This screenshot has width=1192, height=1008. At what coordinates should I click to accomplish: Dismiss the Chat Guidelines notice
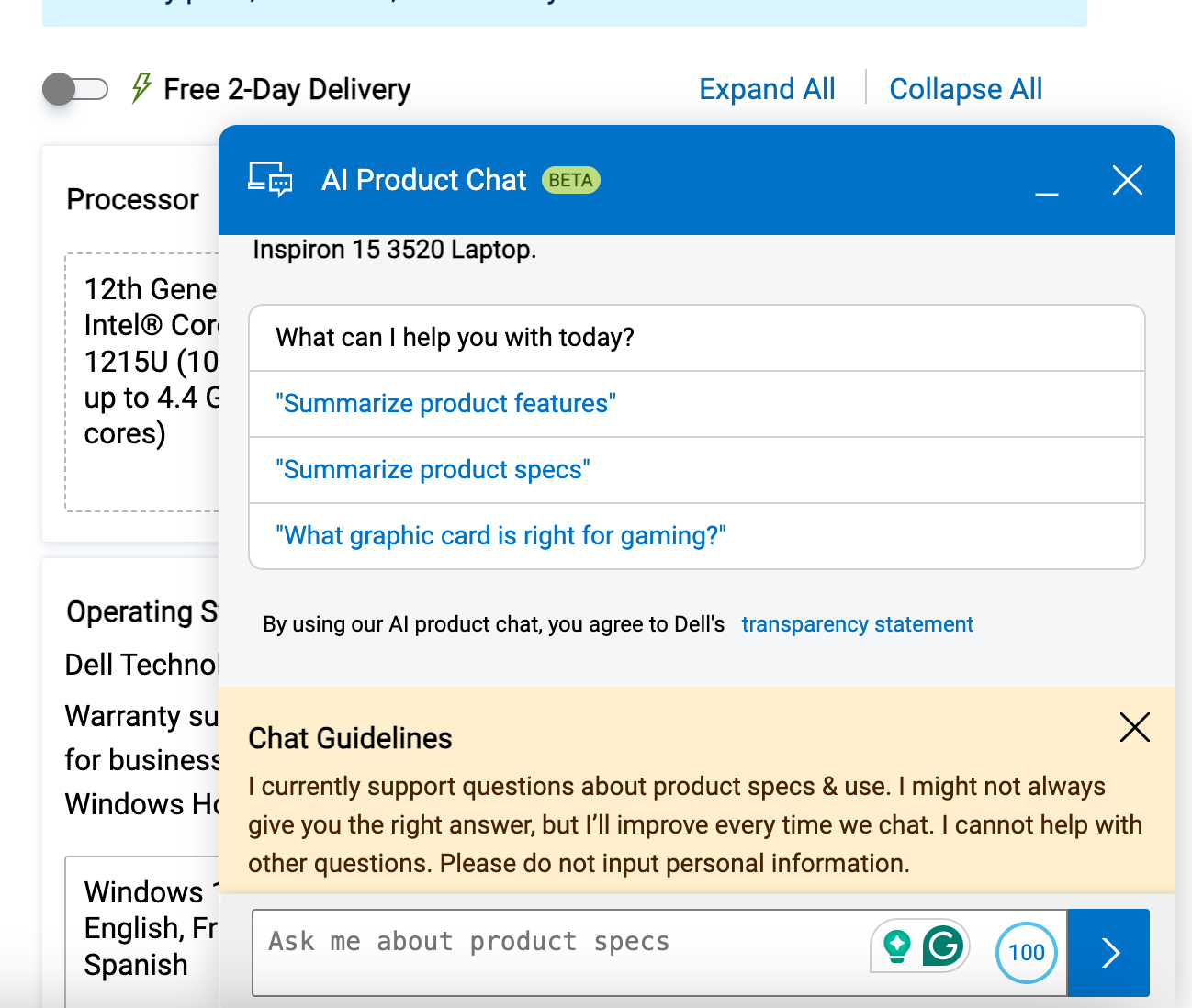tap(1135, 727)
